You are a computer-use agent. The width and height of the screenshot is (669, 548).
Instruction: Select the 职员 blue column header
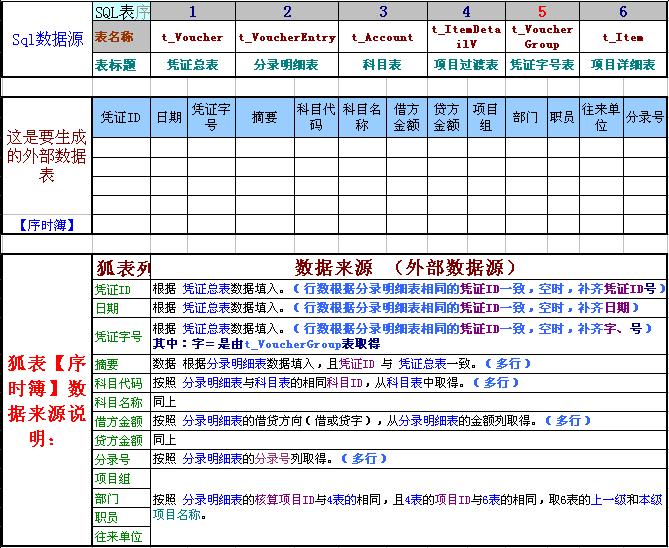point(563,117)
